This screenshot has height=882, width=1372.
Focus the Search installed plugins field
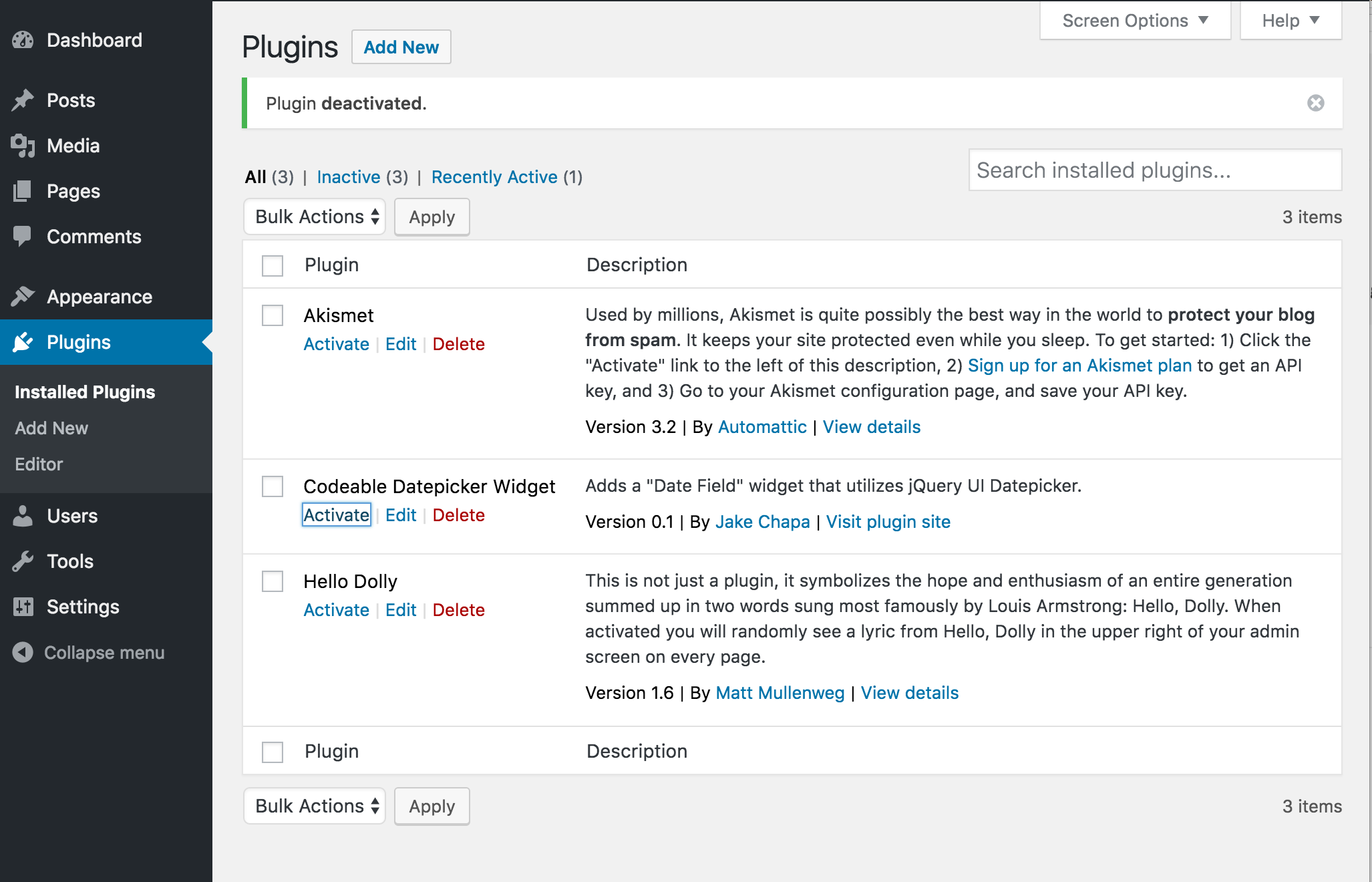click(x=1155, y=170)
